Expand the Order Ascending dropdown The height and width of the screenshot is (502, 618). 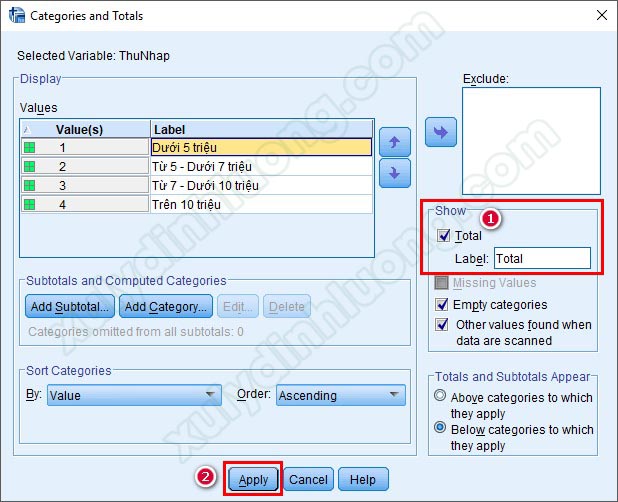tap(340, 395)
